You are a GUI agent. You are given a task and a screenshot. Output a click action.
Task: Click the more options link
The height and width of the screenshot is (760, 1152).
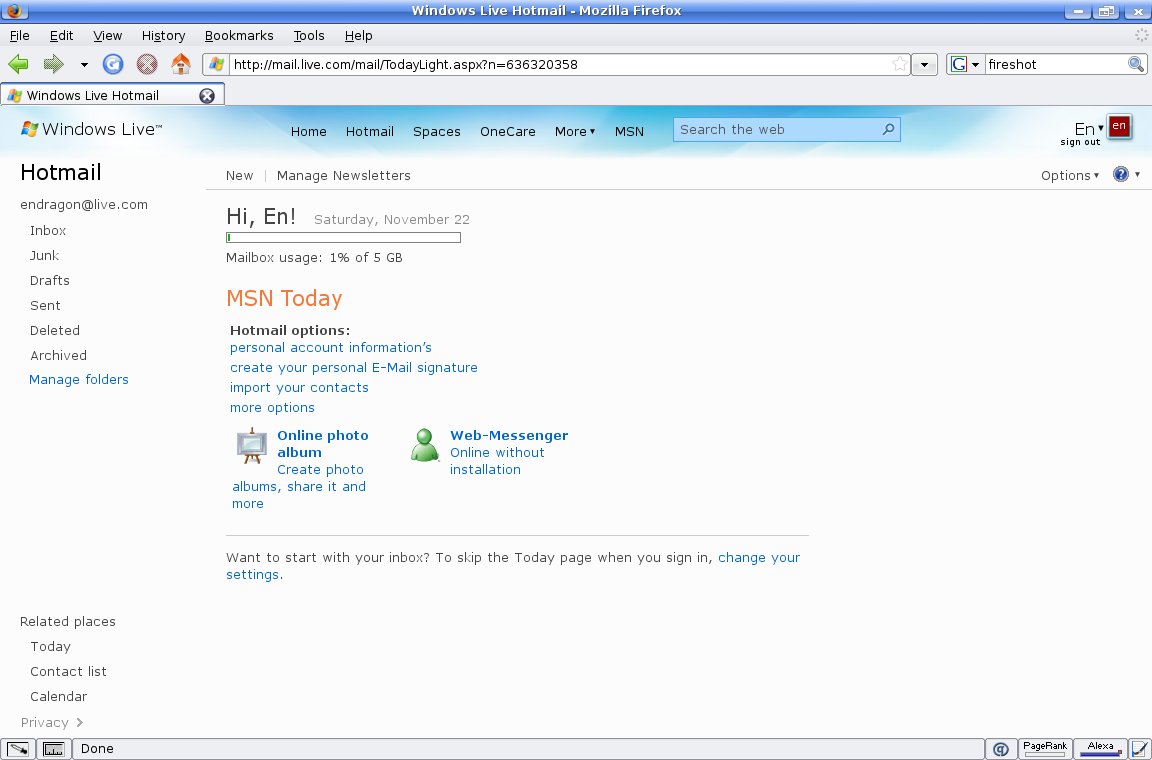272,407
